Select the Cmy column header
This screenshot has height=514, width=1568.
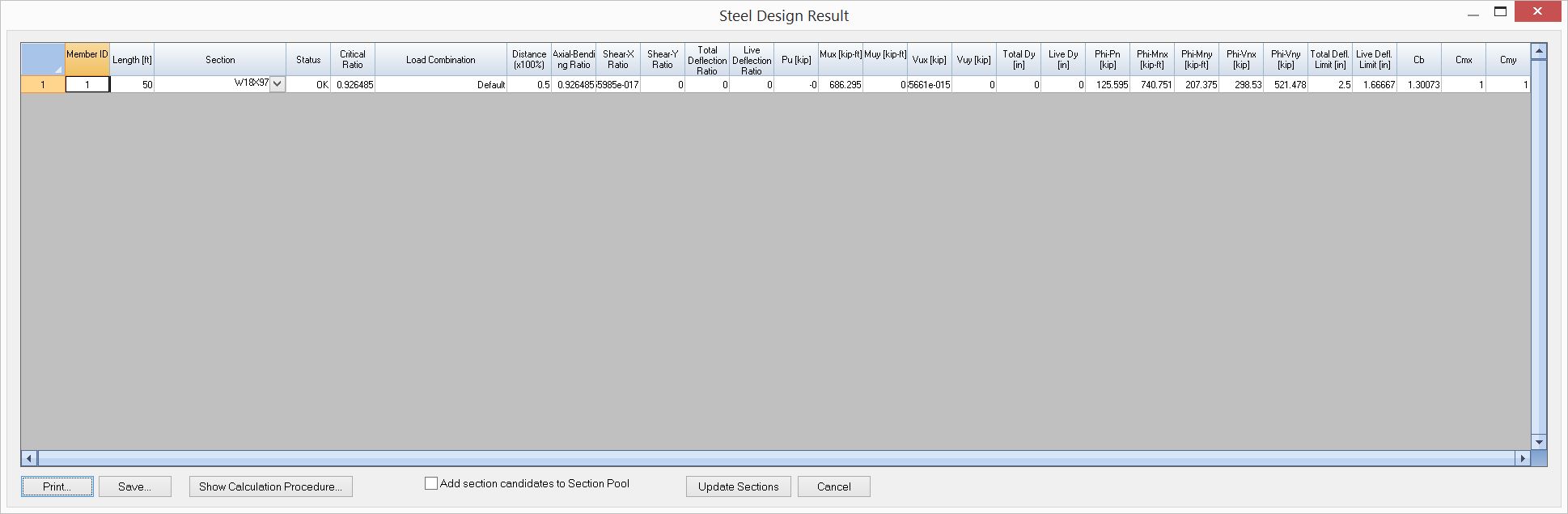1508,60
